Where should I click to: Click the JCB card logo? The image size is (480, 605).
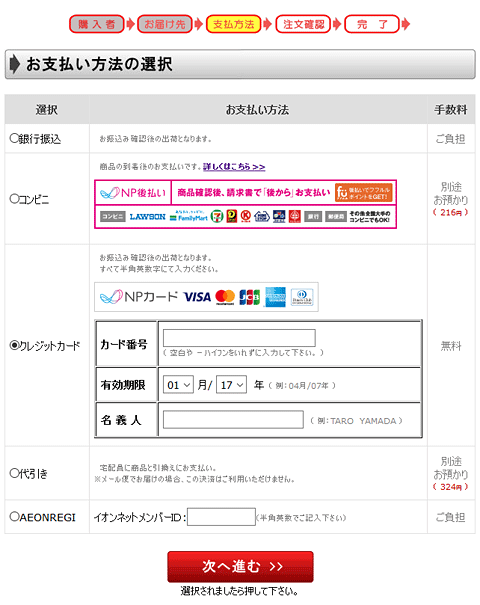click(x=249, y=297)
